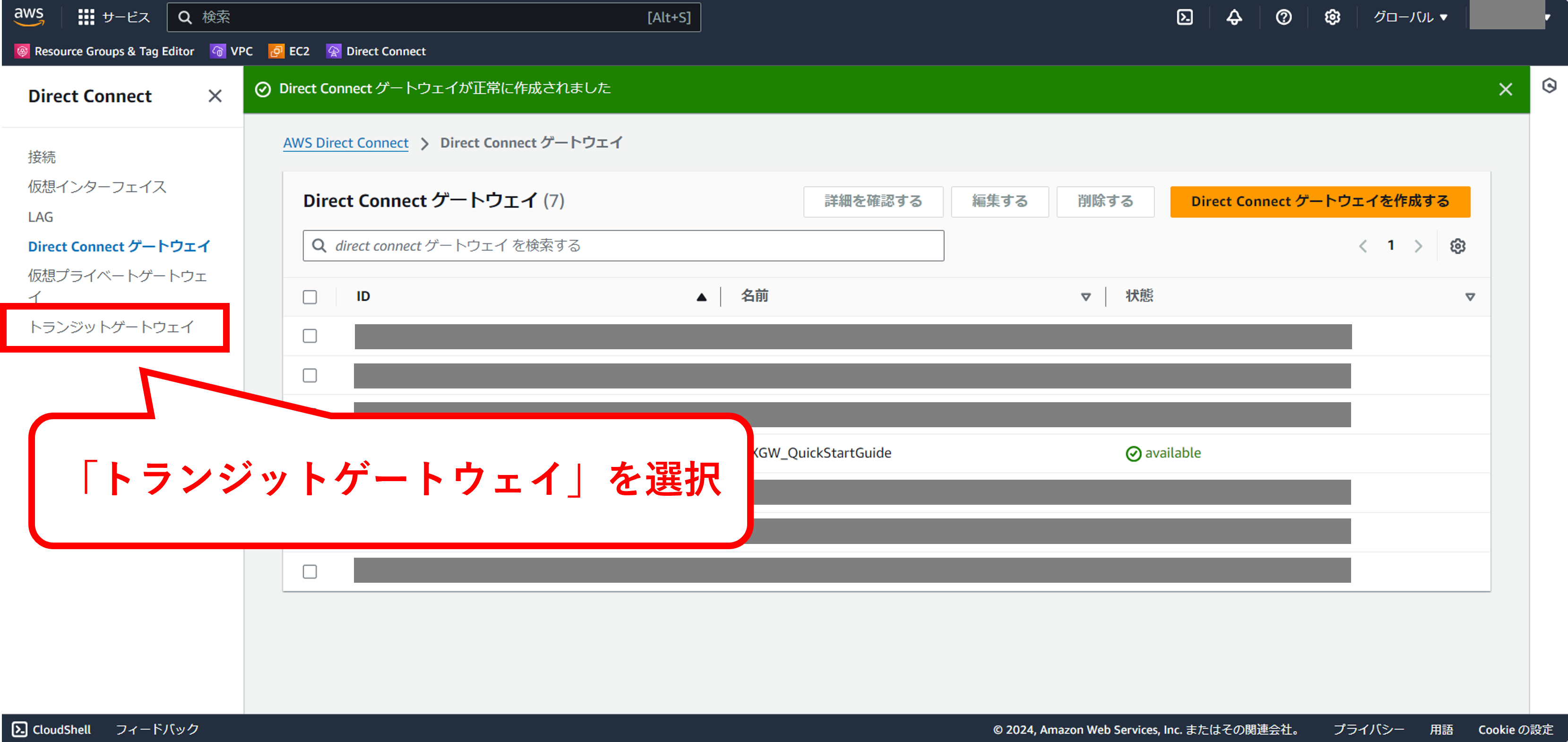1568x742 pixels.
Task: Click Direct Connect ゲートウェイを作成する button
Action: click(1319, 201)
